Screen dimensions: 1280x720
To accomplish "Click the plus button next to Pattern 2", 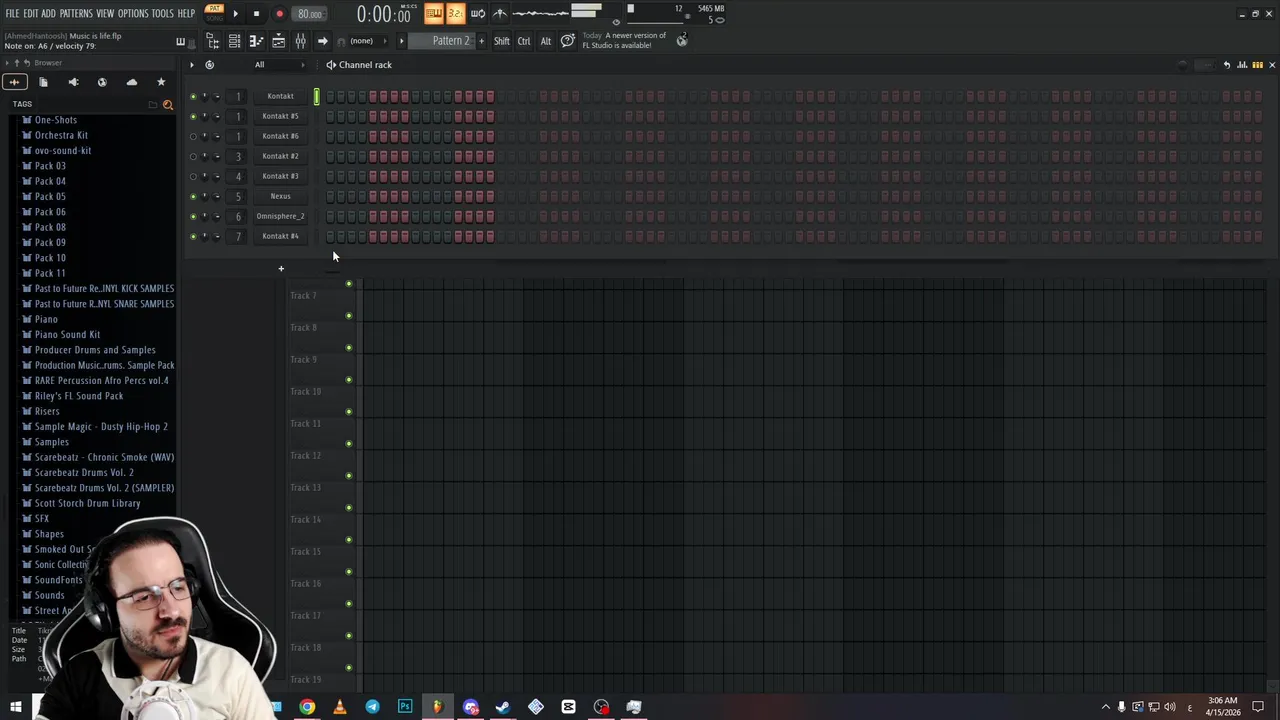I will (x=481, y=41).
